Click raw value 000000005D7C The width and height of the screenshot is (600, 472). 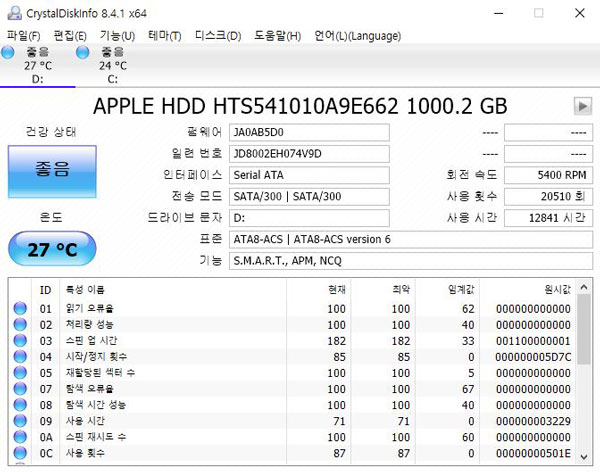pos(533,357)
